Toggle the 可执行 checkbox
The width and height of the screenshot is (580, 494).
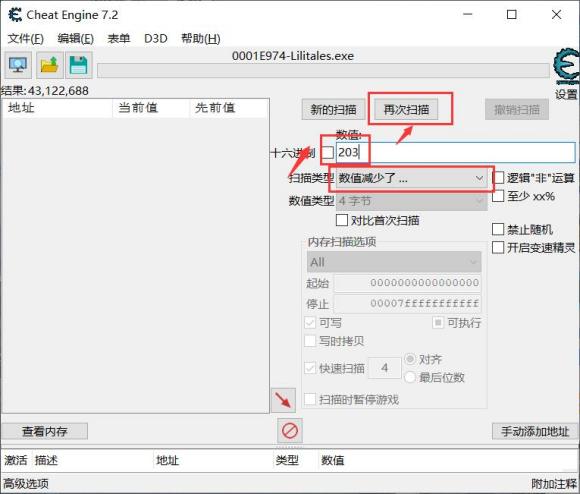pyautogui.click(x=438, y=323)
